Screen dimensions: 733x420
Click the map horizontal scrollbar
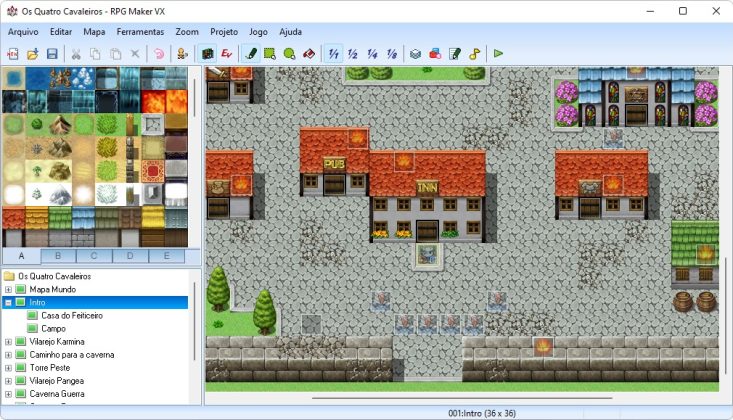click(462, 398)
